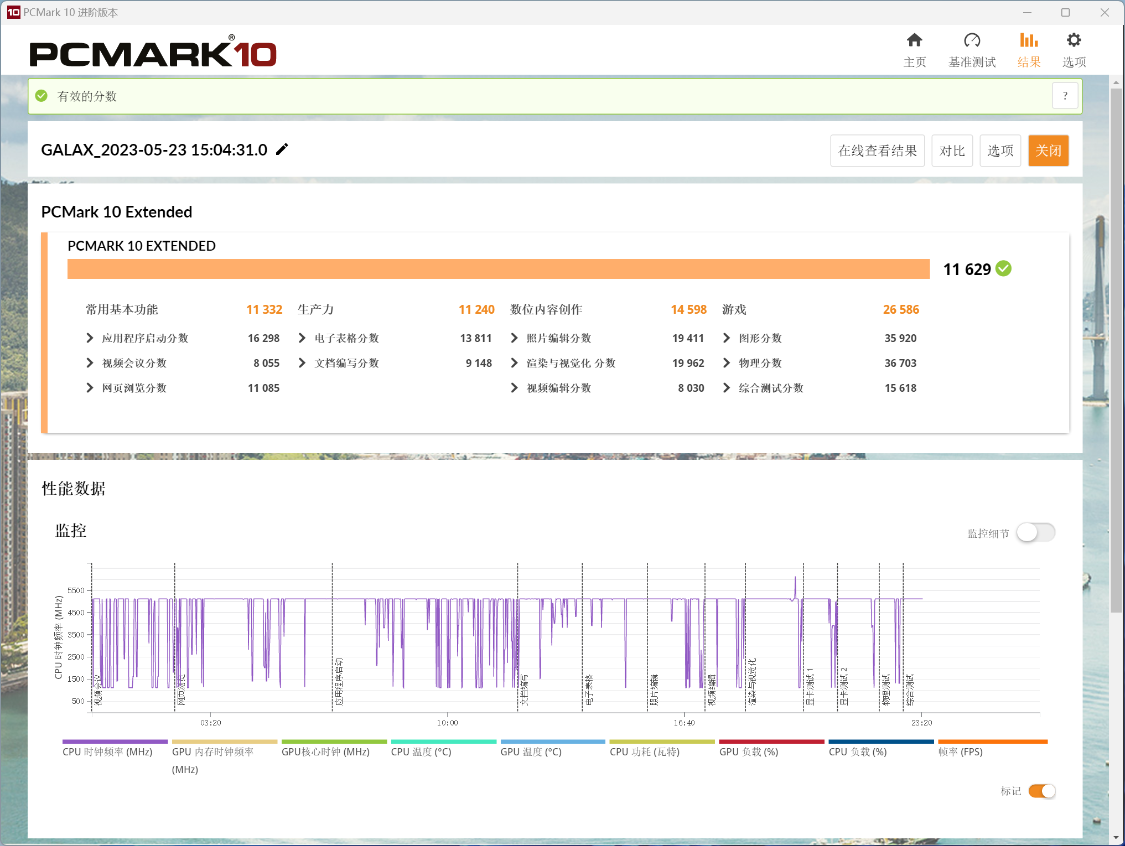Expand 网页浏览分数 row
The height and width of the screenshot is (846, 1125).
tap(90, 388)
